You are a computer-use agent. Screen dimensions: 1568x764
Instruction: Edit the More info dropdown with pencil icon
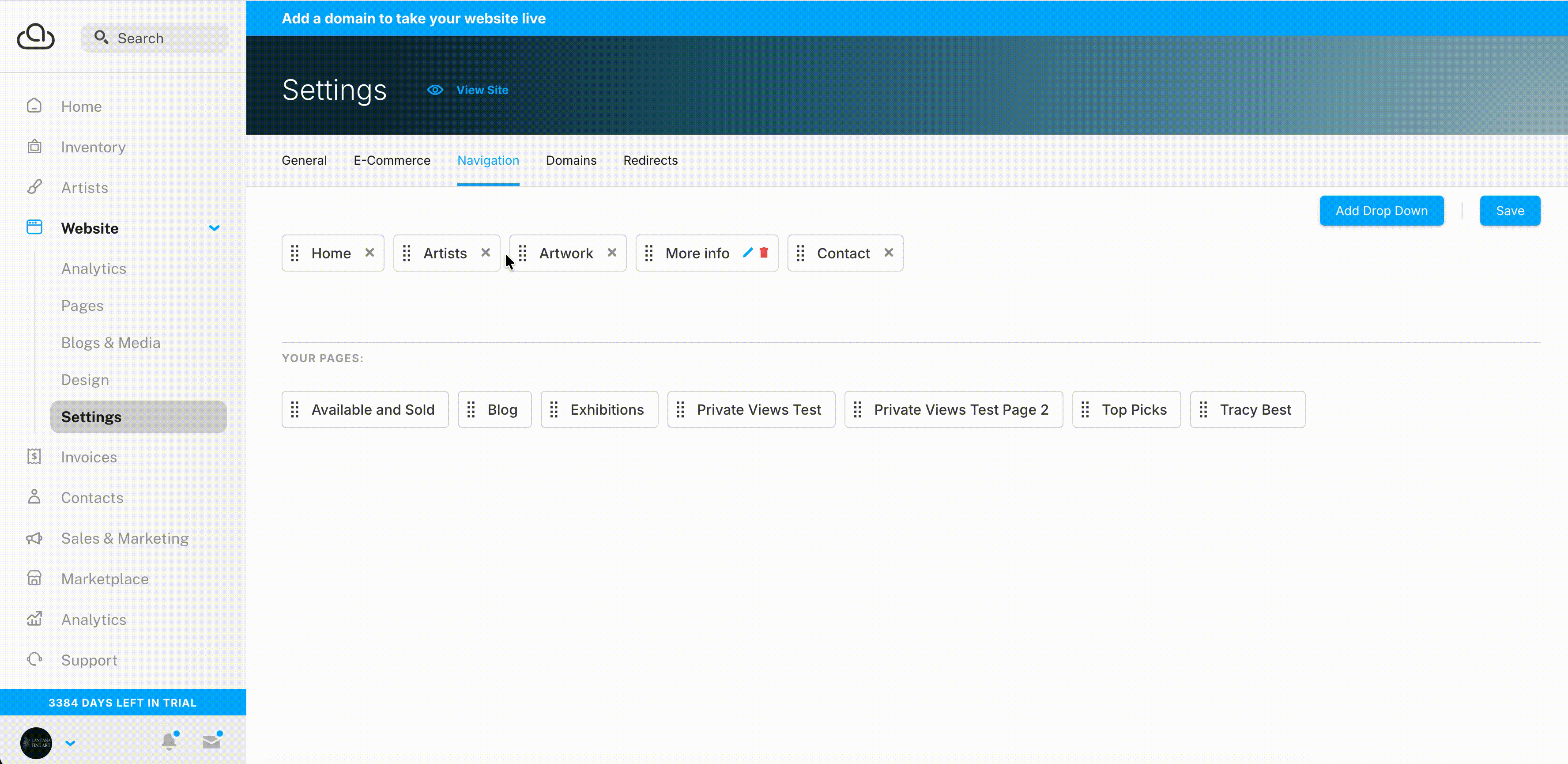[747, 253]
